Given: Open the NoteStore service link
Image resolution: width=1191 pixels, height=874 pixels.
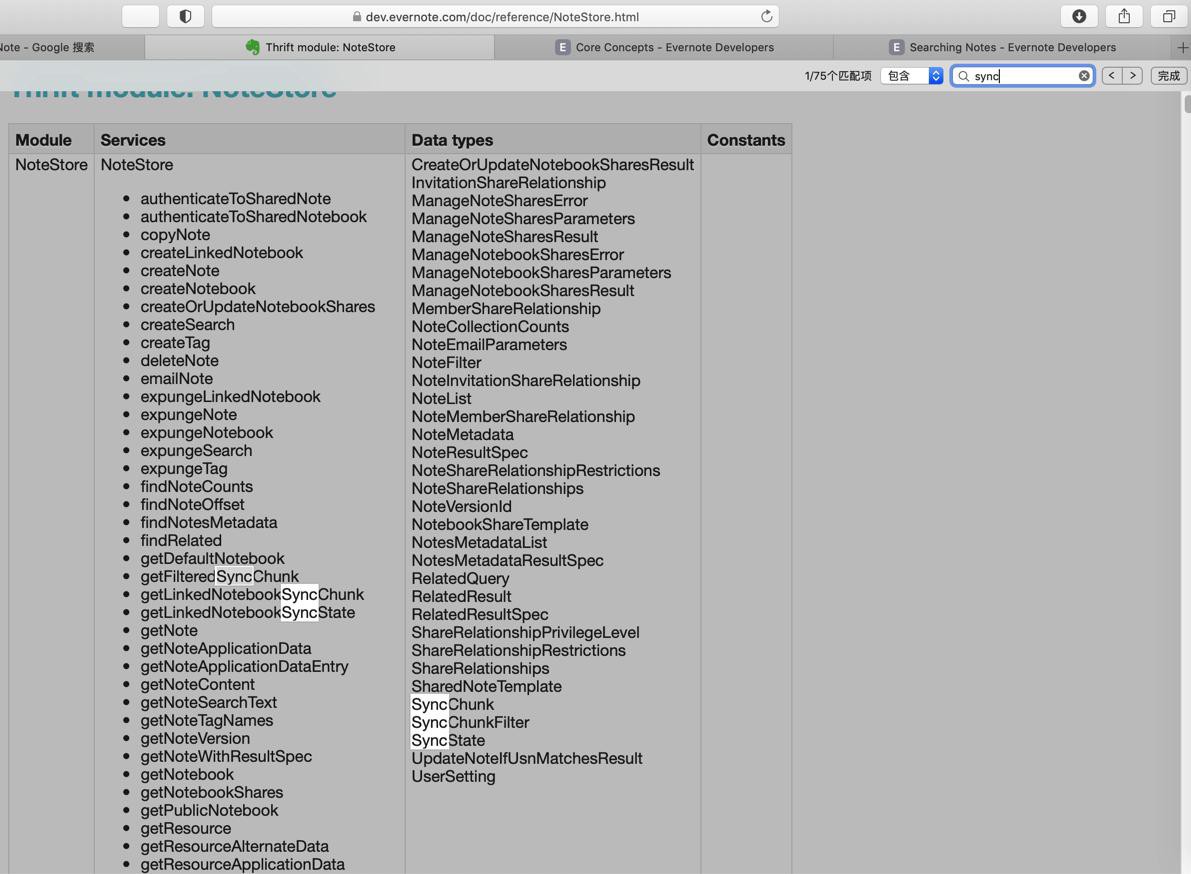Looking at the screenshot, I should coord(137,165).
